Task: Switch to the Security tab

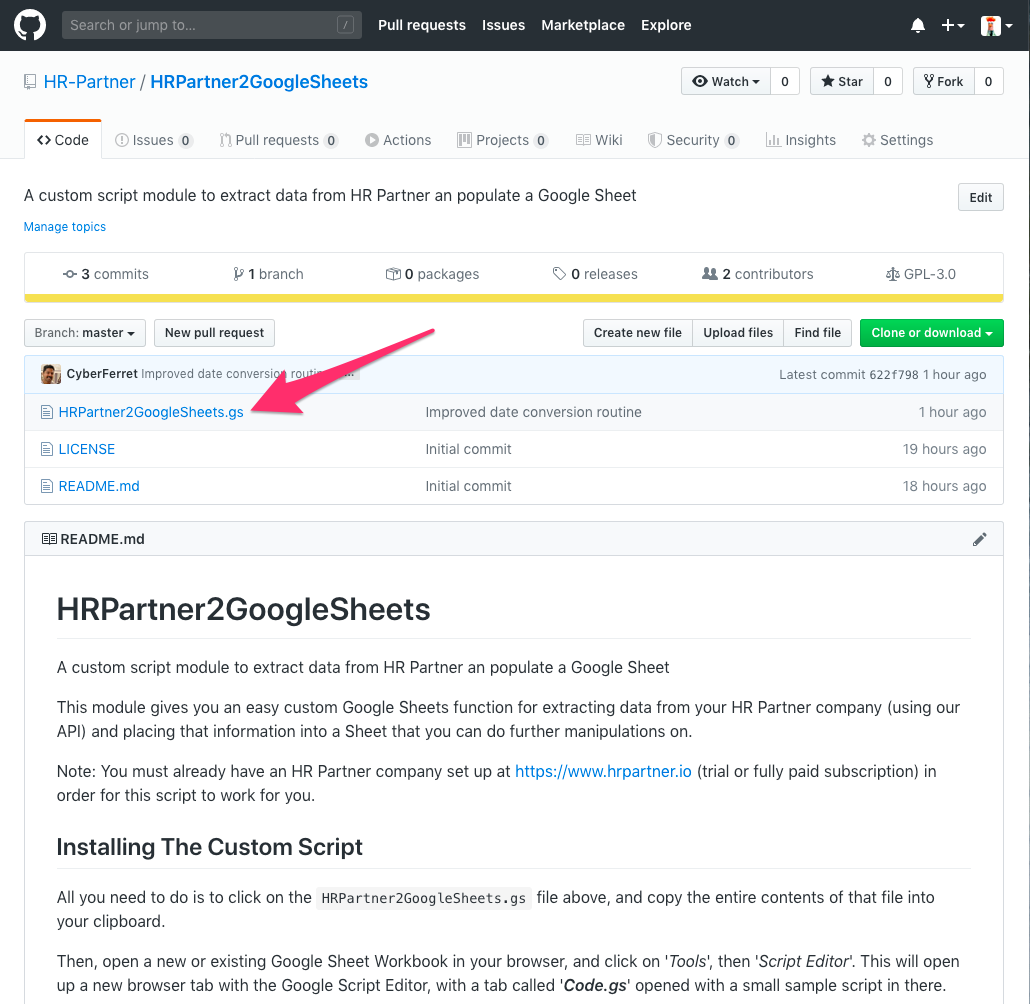Action: (x=694, y=140)
